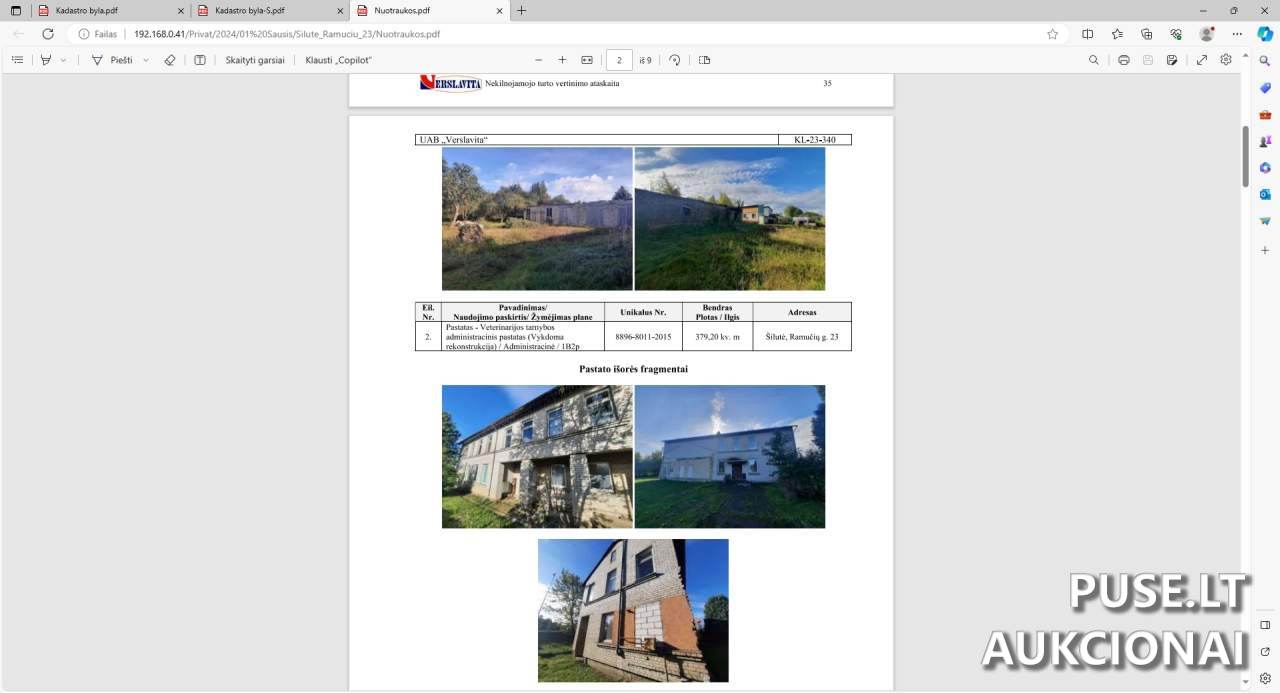1280x693 pixels.
Task: Click the Klausti Copilot button
Action: (x=339, y=60)
